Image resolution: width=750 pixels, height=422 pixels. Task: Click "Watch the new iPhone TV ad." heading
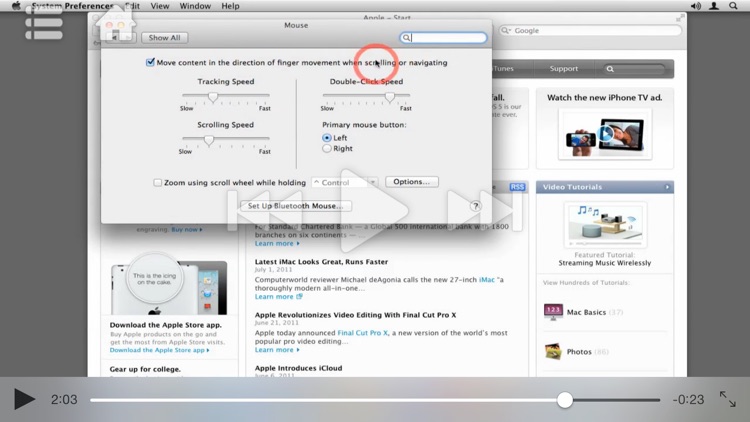pos(605,98)
